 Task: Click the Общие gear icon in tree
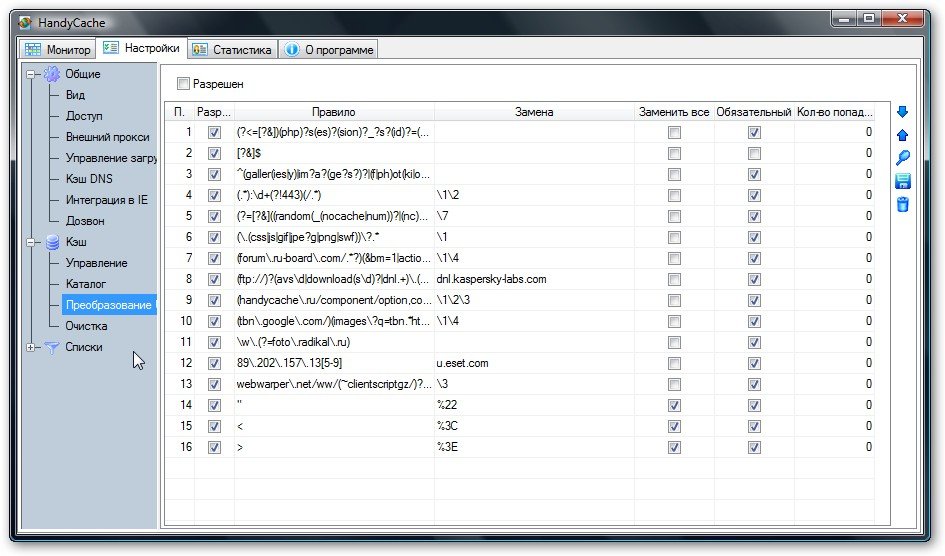click(52, 74)
